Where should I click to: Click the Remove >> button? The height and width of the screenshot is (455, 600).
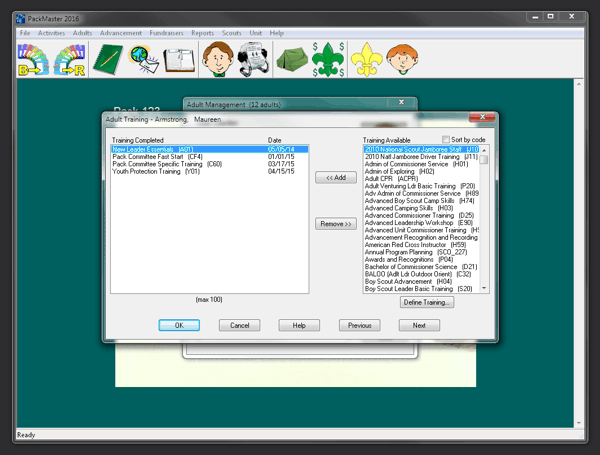pos(336,224)
